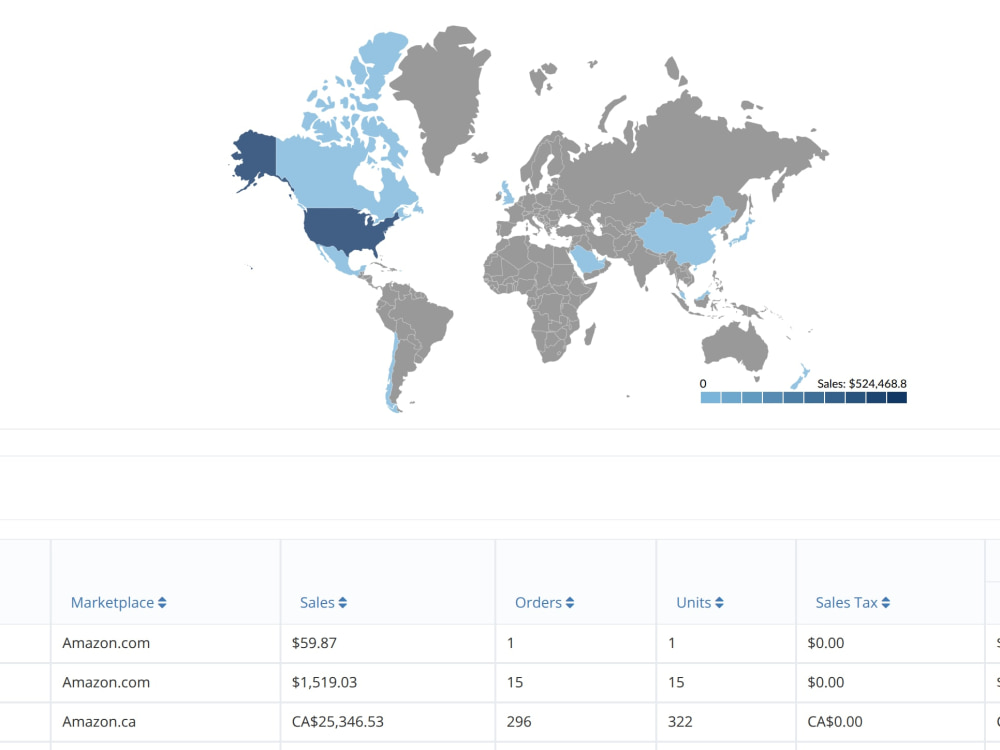The image size is (1000, 750).
Task: Click the '$1,519.03' sales cell
Action: [x=388, y=683]
